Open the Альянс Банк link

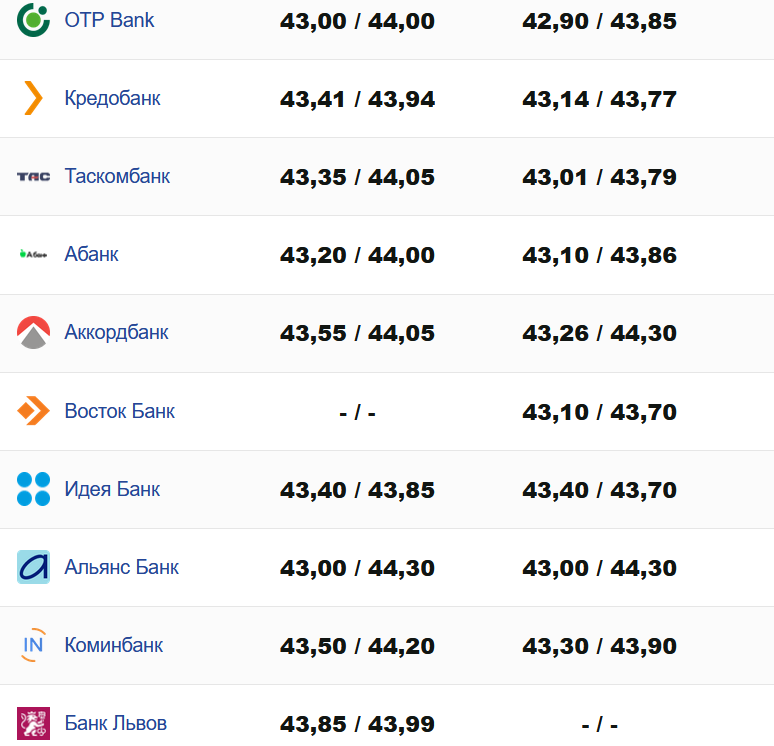click(121, 567)
